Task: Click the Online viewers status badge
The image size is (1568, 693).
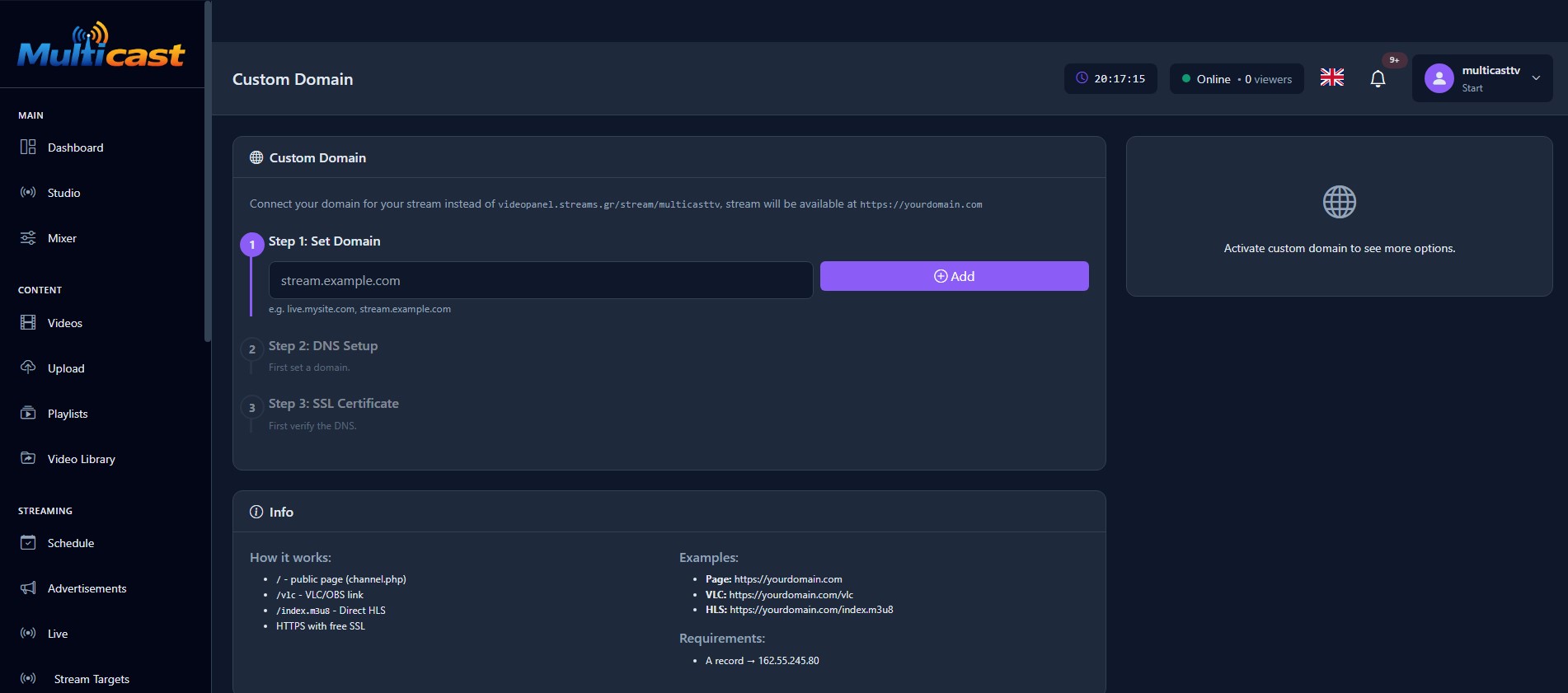Action: 1237,79
